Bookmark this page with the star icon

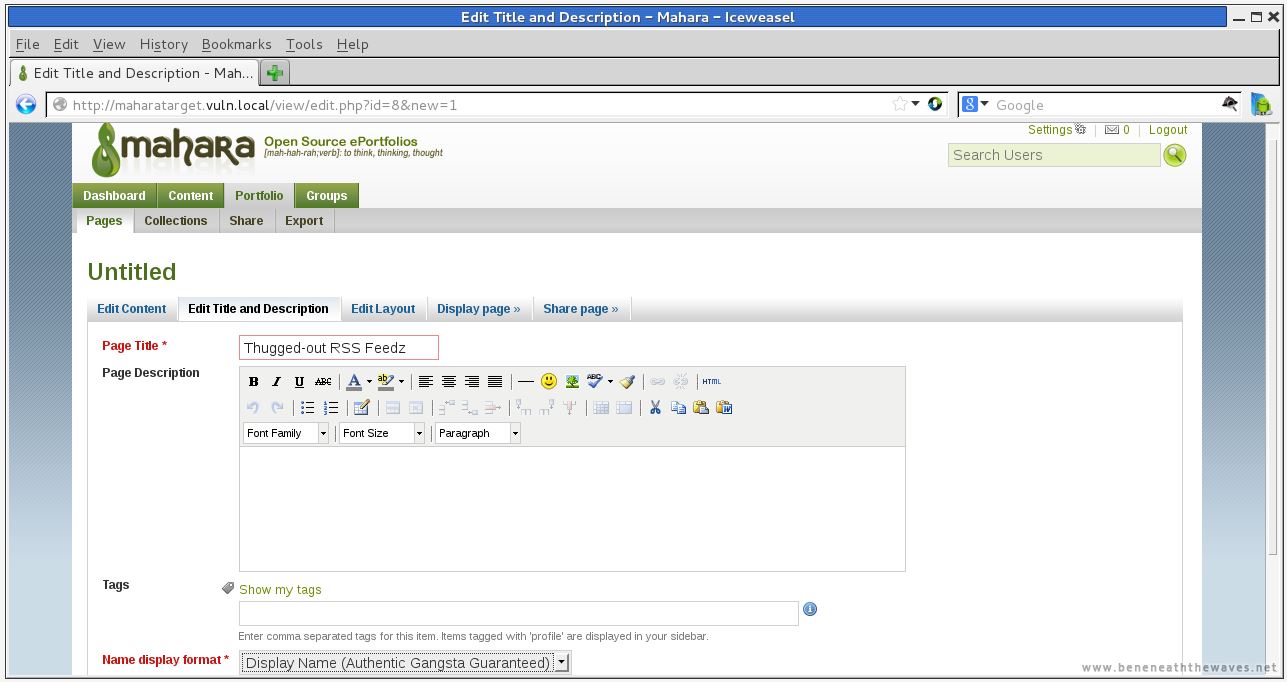point(899,104)
